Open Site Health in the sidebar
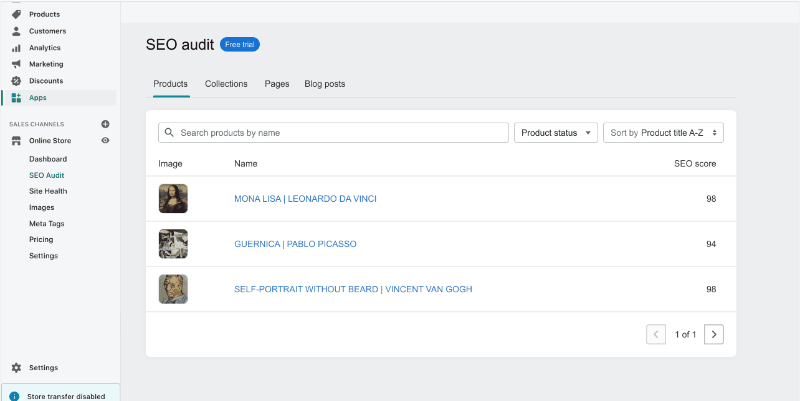The image size is (800, 401). click(48, 191)
